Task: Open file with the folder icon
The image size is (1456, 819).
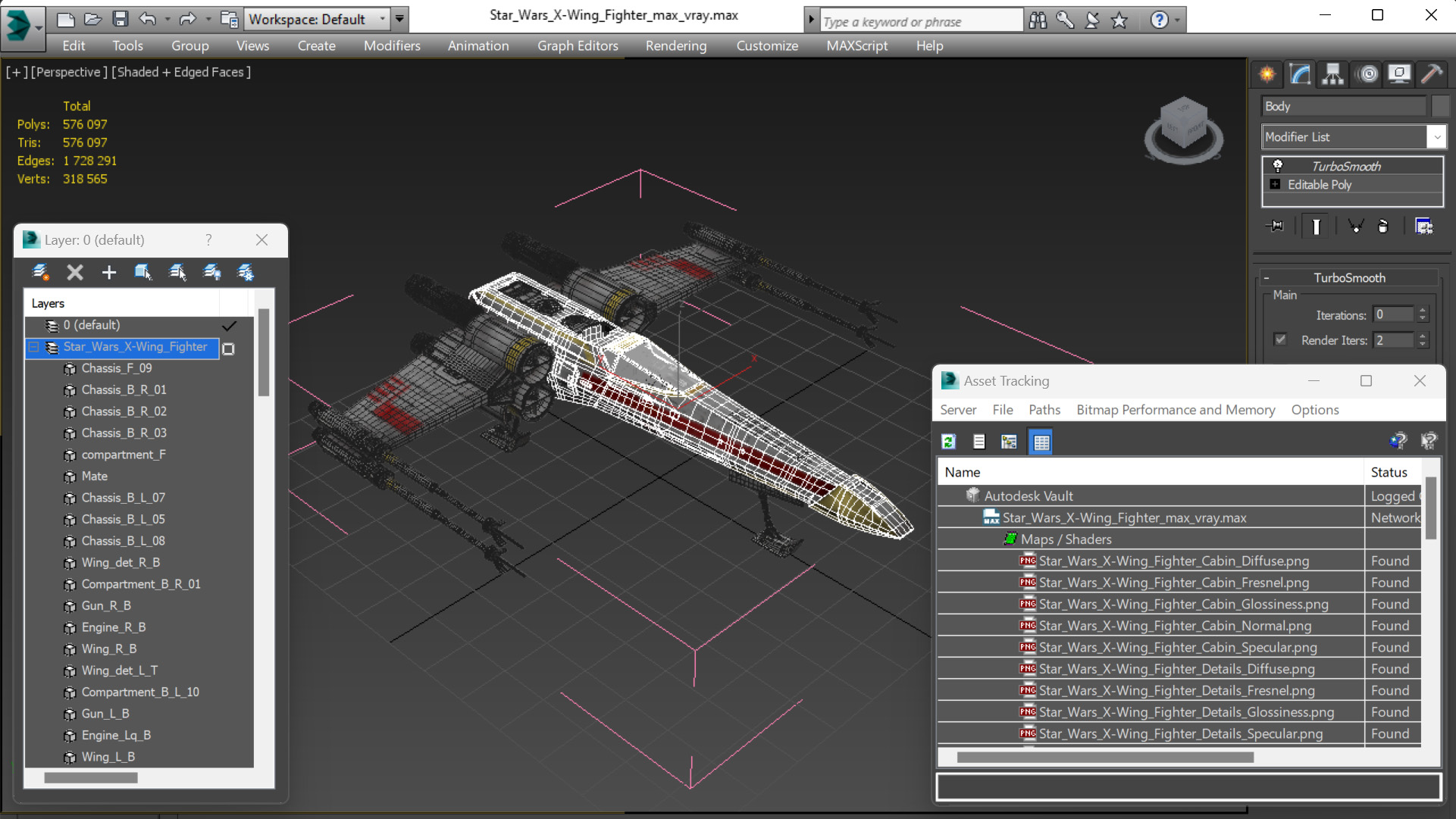Action: tap(92, 19)
